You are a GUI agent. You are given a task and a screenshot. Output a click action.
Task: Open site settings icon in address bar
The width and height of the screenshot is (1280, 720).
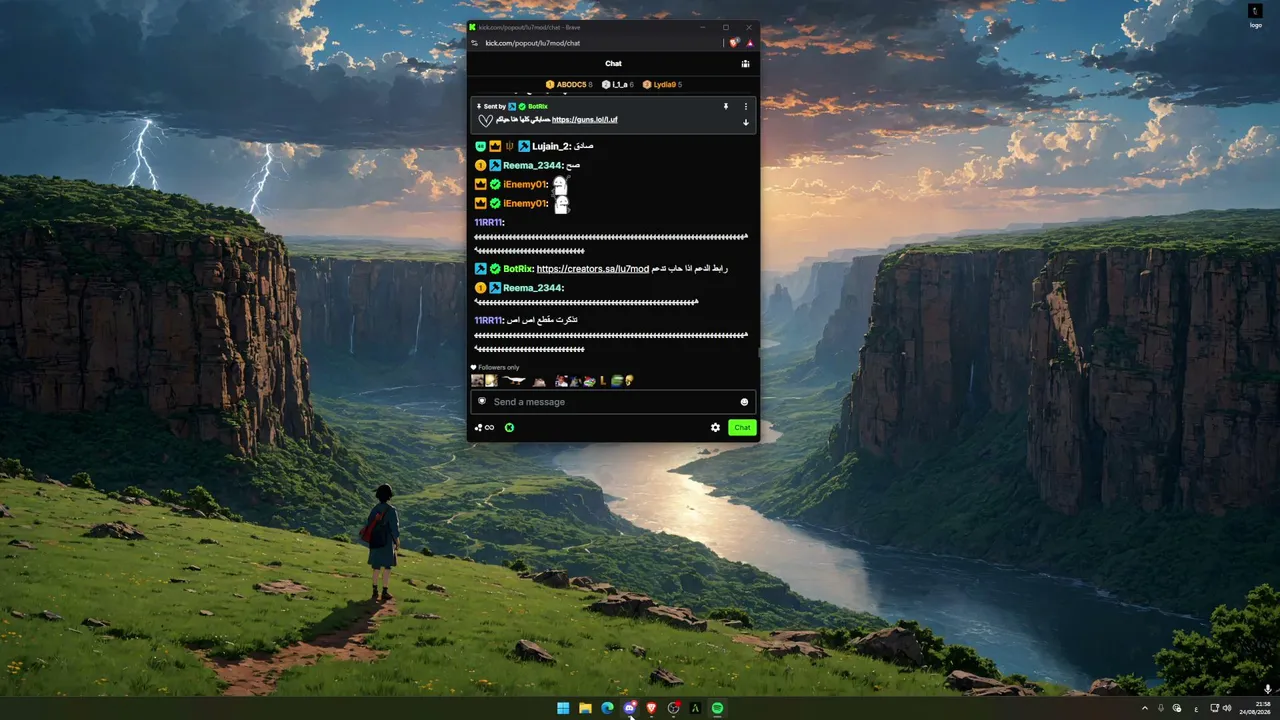point(475,43)
